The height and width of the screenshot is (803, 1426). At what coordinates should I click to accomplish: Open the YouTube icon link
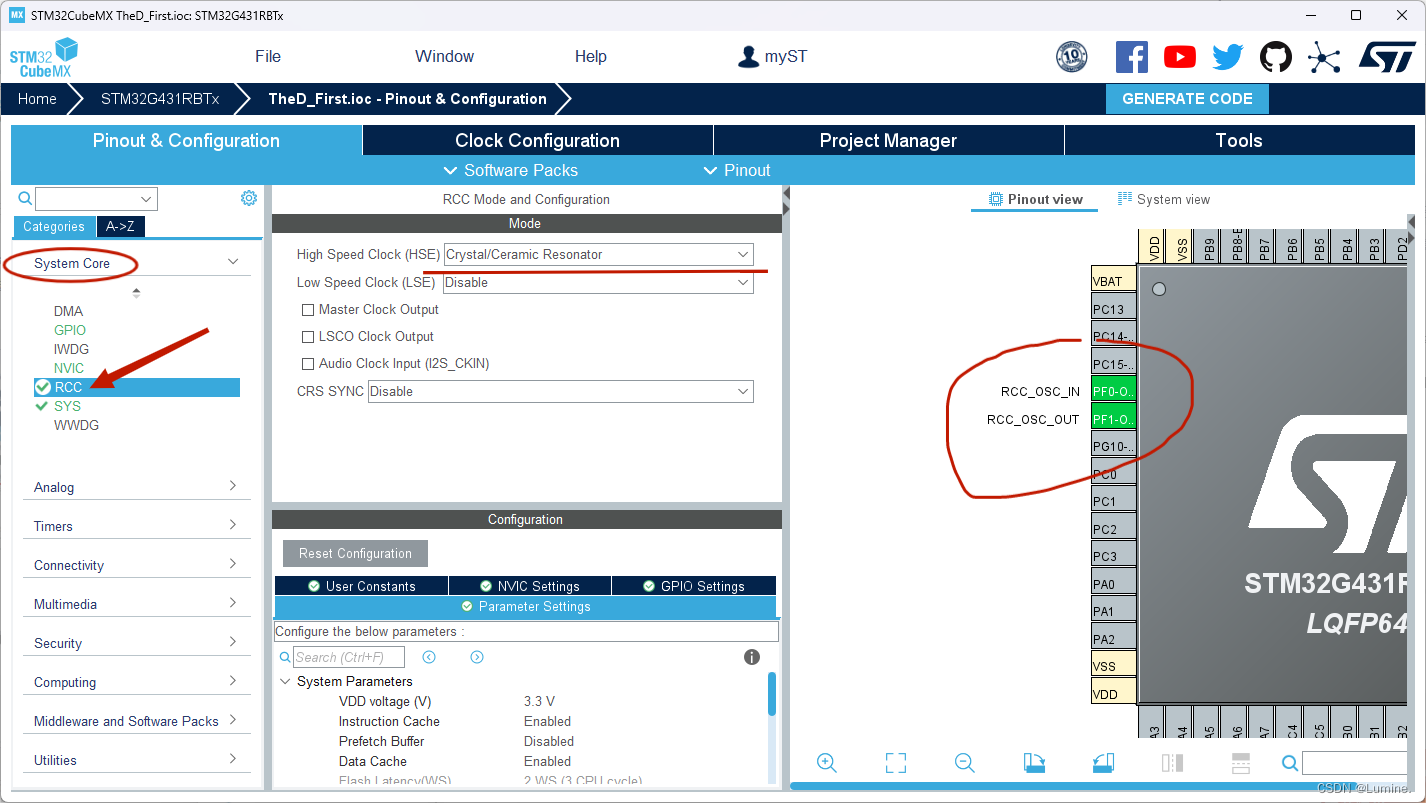coord(1179,57)
